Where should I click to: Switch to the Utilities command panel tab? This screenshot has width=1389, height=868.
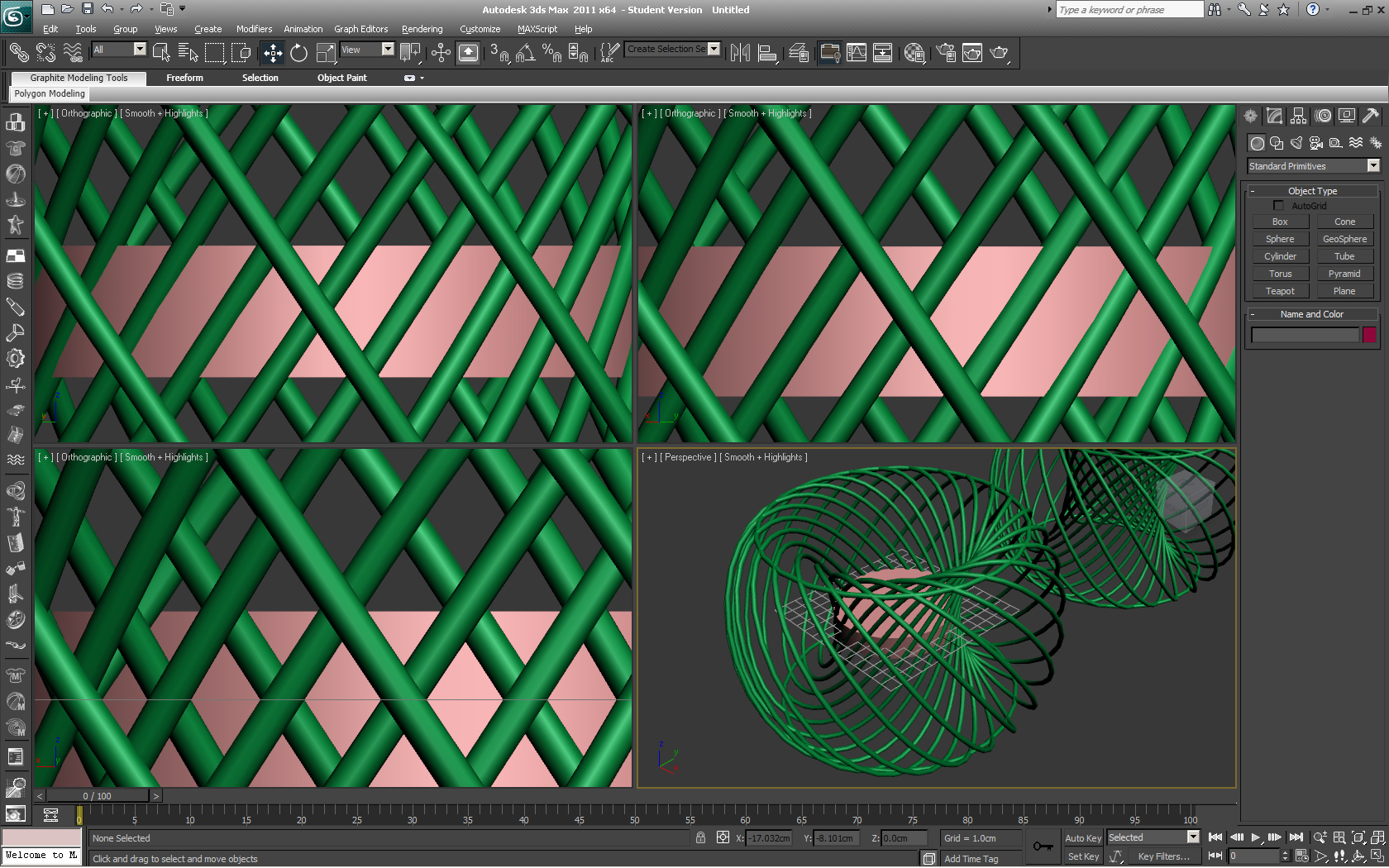tap(1371, 116)
